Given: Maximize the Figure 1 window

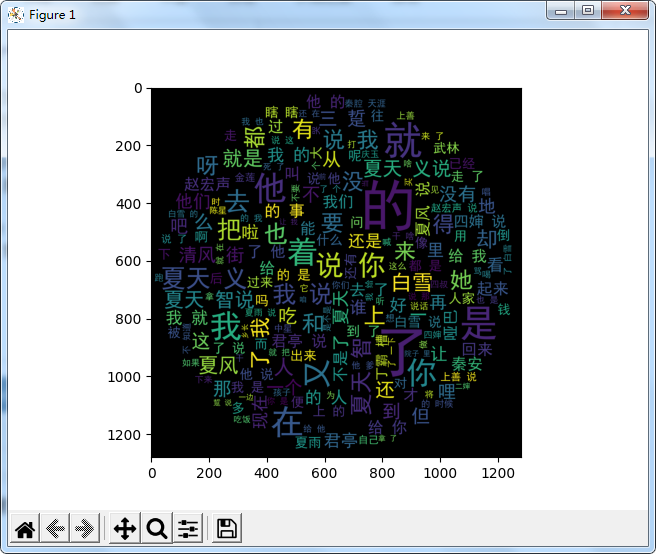Looking at the screenshot, I should click(588, 11).
